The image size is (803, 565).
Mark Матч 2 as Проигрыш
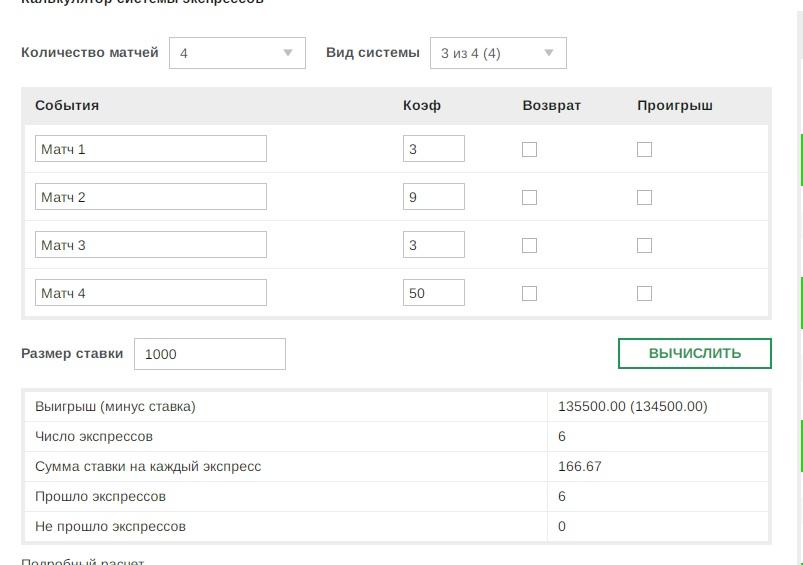point(644,197)
